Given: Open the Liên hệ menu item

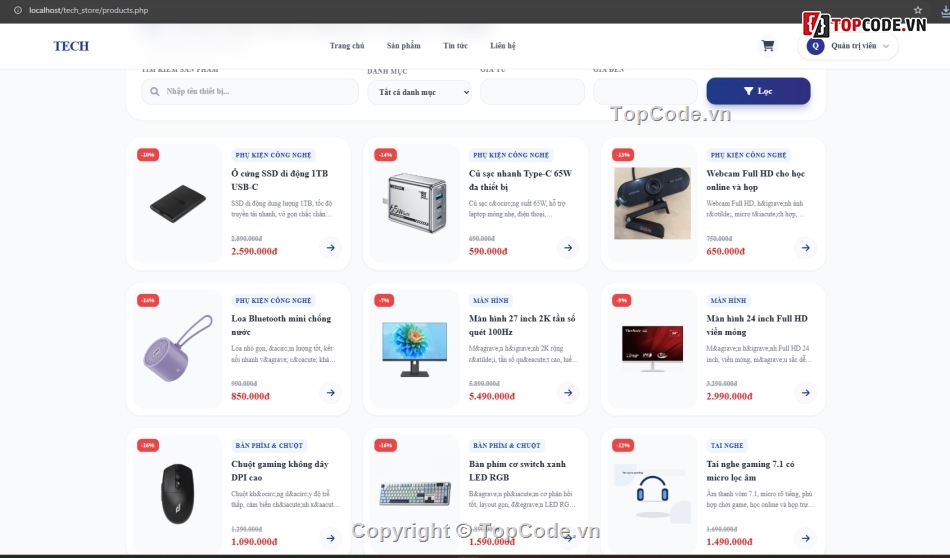Looking at the screenshot, I should point(502,45).
